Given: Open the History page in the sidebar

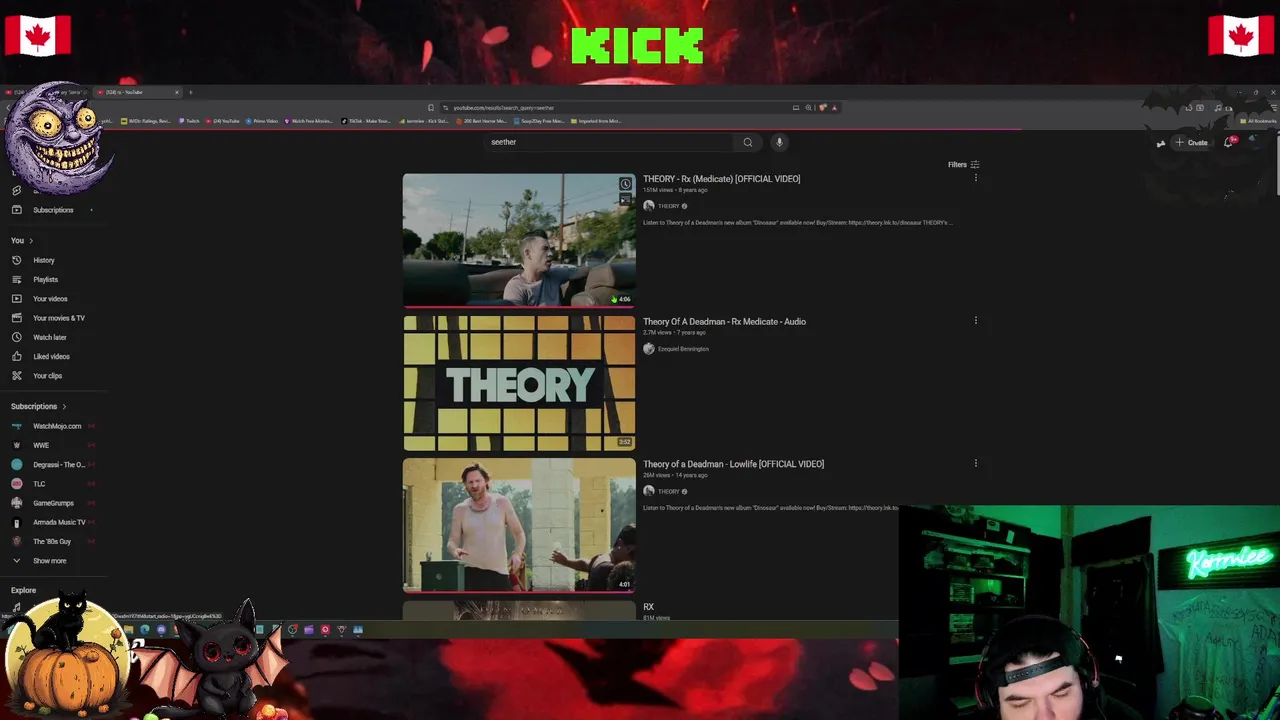Looking at the screenshot, I should (44, 260).
